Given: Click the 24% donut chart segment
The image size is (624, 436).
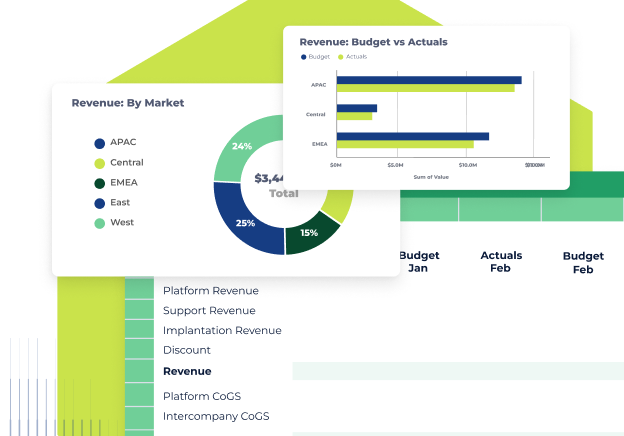Looking at the screenshot, I should (x=242, y=146).
